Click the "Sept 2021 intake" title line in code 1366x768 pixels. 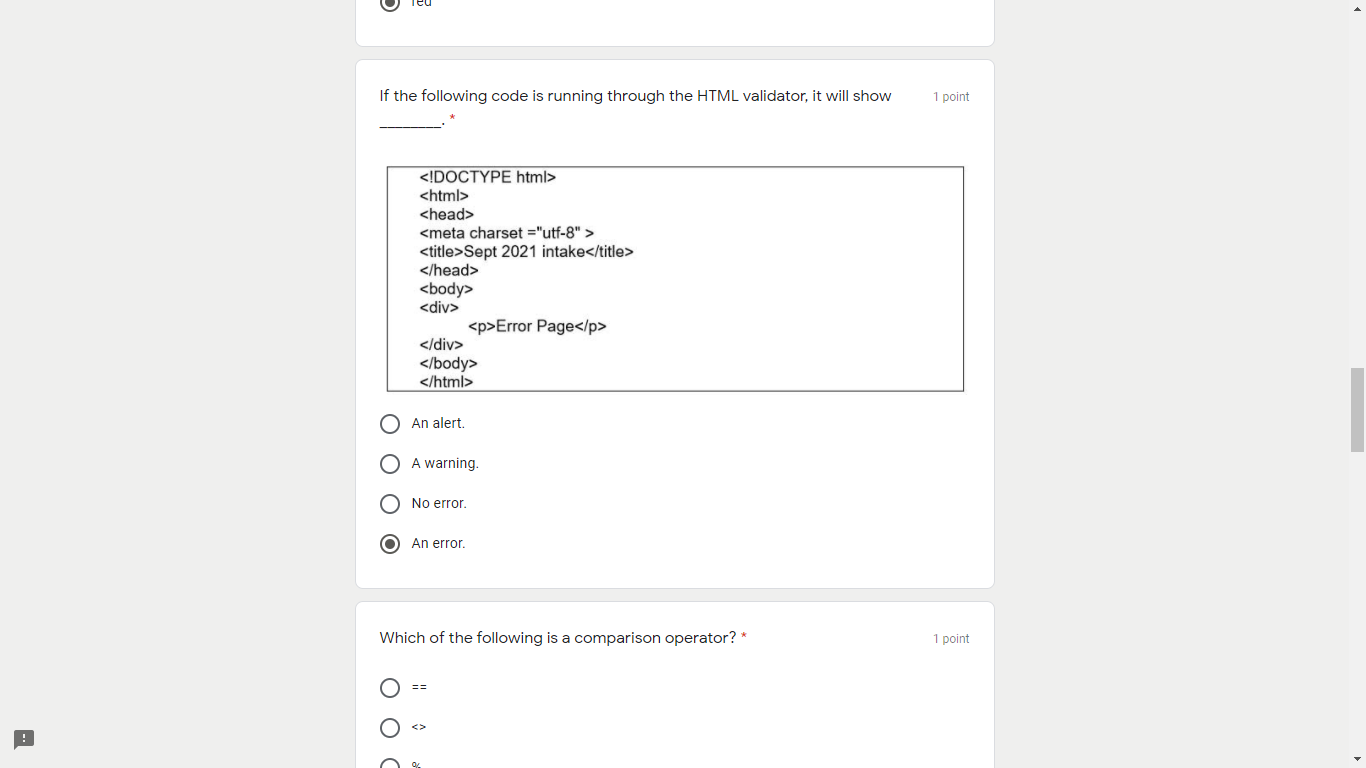(525, 251)
